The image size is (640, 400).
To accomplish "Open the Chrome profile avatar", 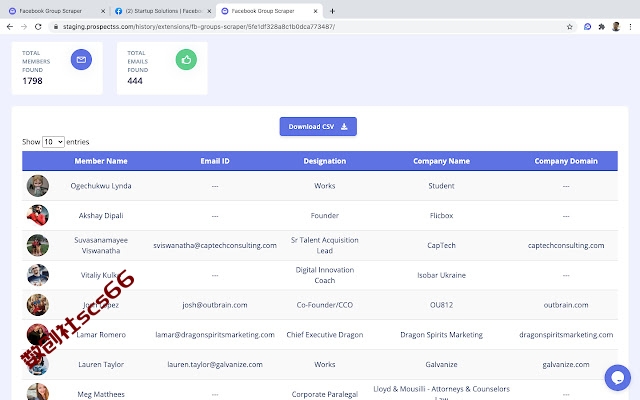I will pyautogui.click(x=616, y=27).
